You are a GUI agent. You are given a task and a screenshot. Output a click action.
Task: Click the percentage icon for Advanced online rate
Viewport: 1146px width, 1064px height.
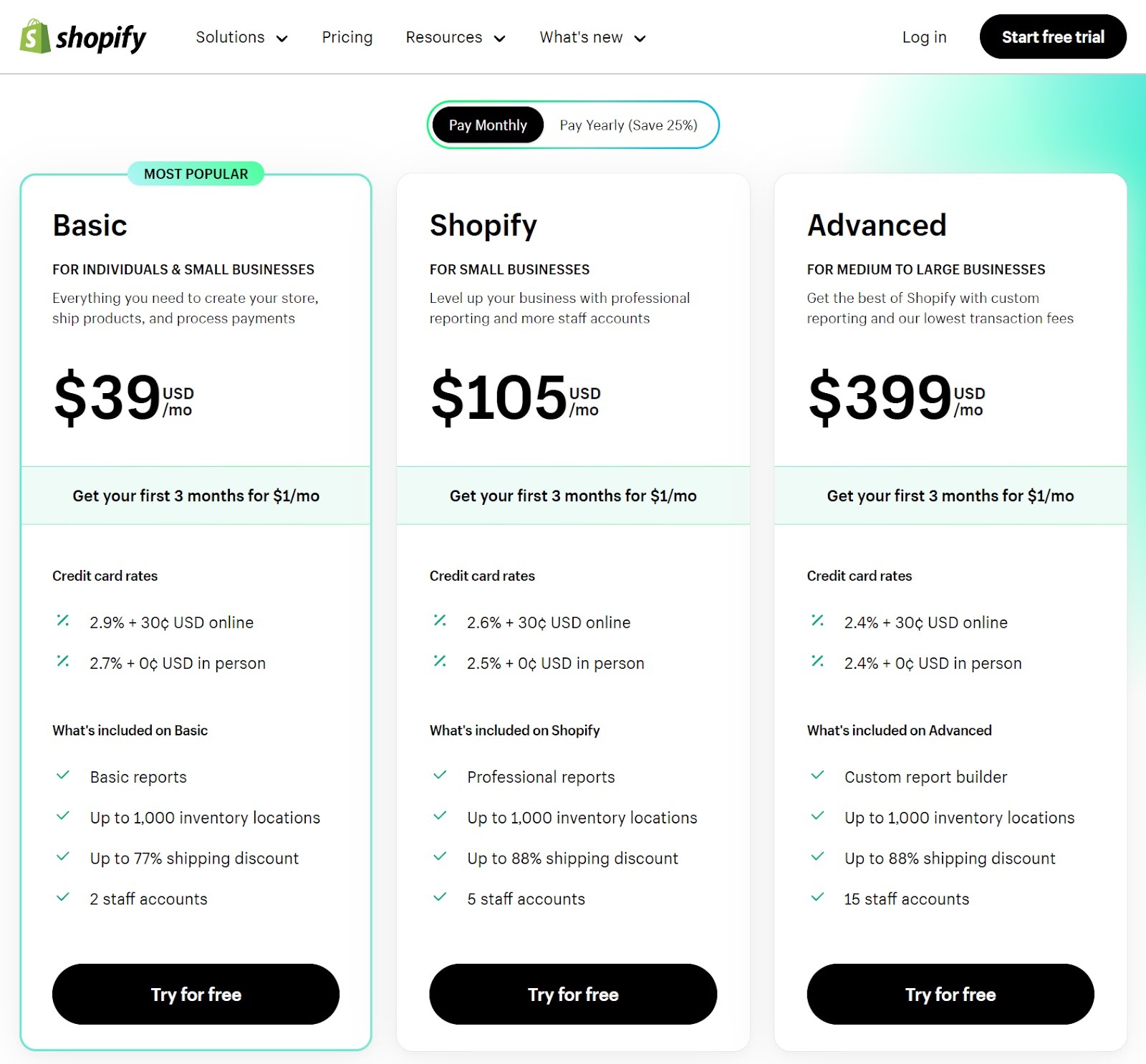[x=817, y=620]
